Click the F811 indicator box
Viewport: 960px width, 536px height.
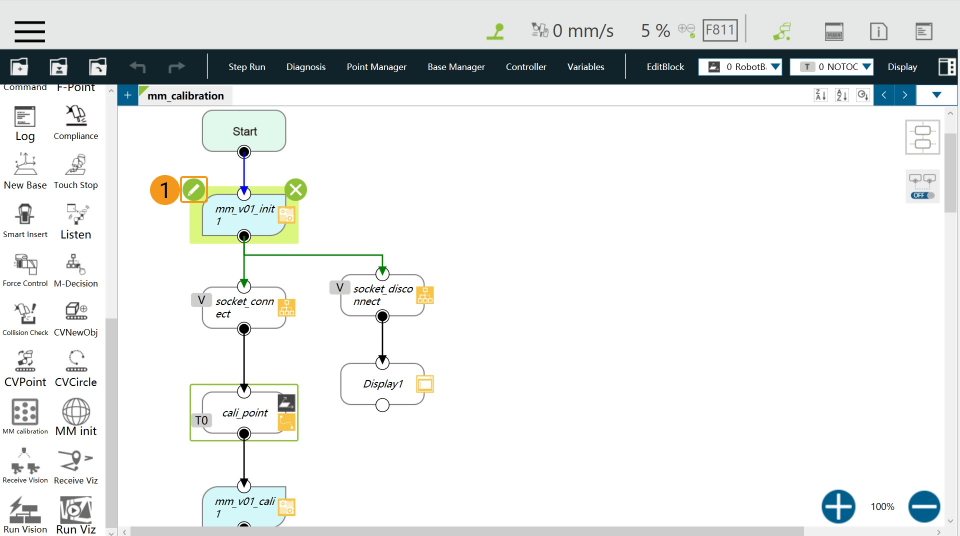coord(720,30)
